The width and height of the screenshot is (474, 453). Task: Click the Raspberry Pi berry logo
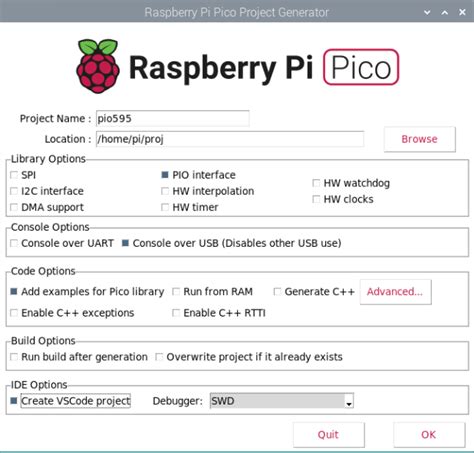coord(98,66)
